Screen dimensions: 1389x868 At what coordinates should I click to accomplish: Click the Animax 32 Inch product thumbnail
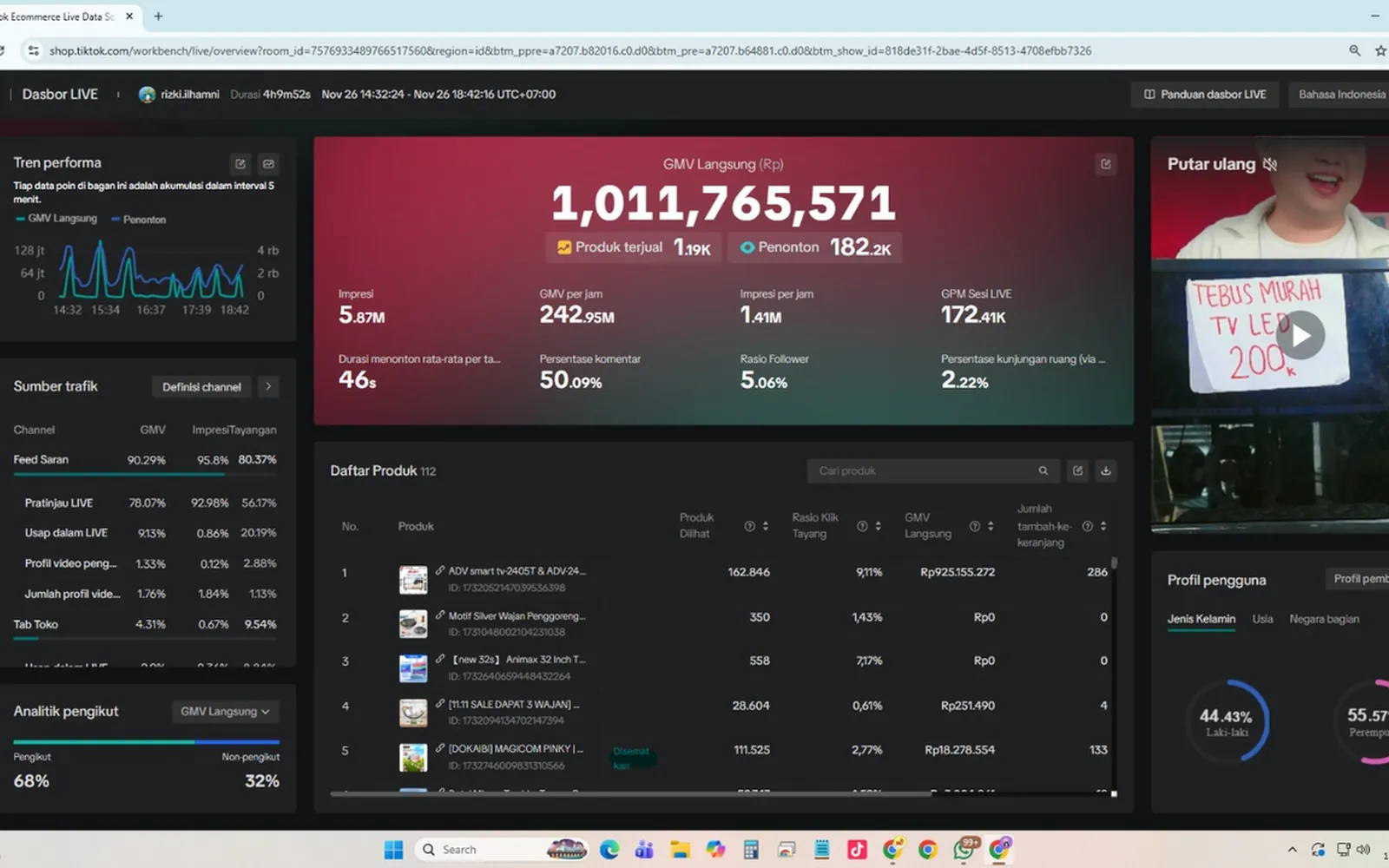[x=413, y=667]
